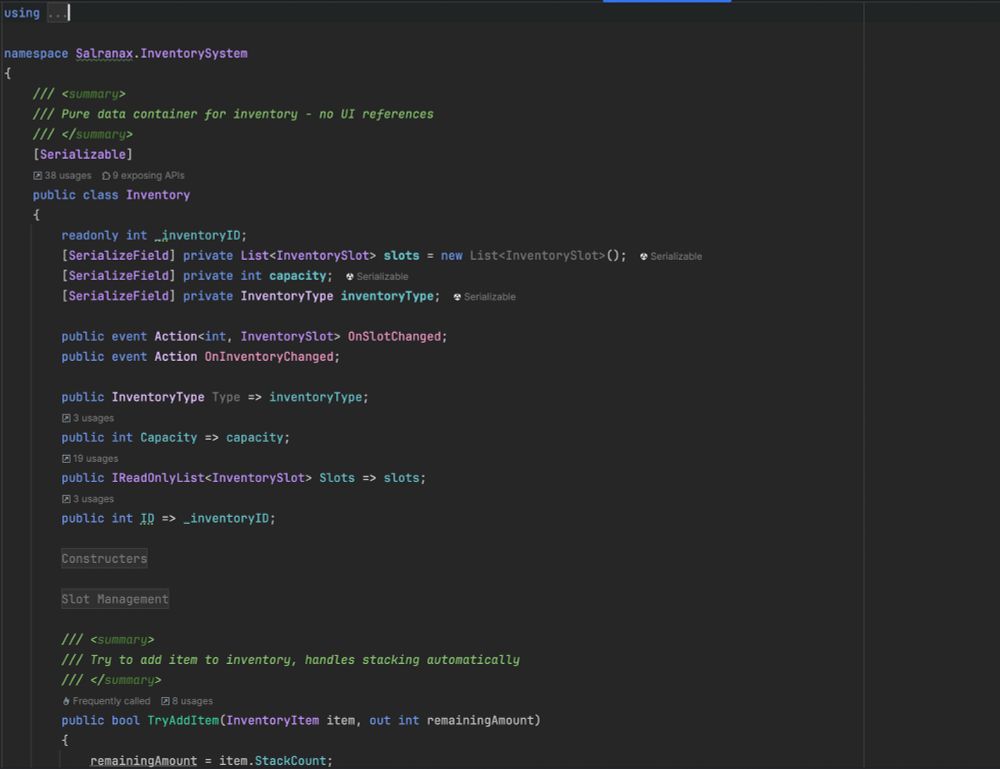Click the namespace keyword
Screen dimensions: 1000x769
36,54
